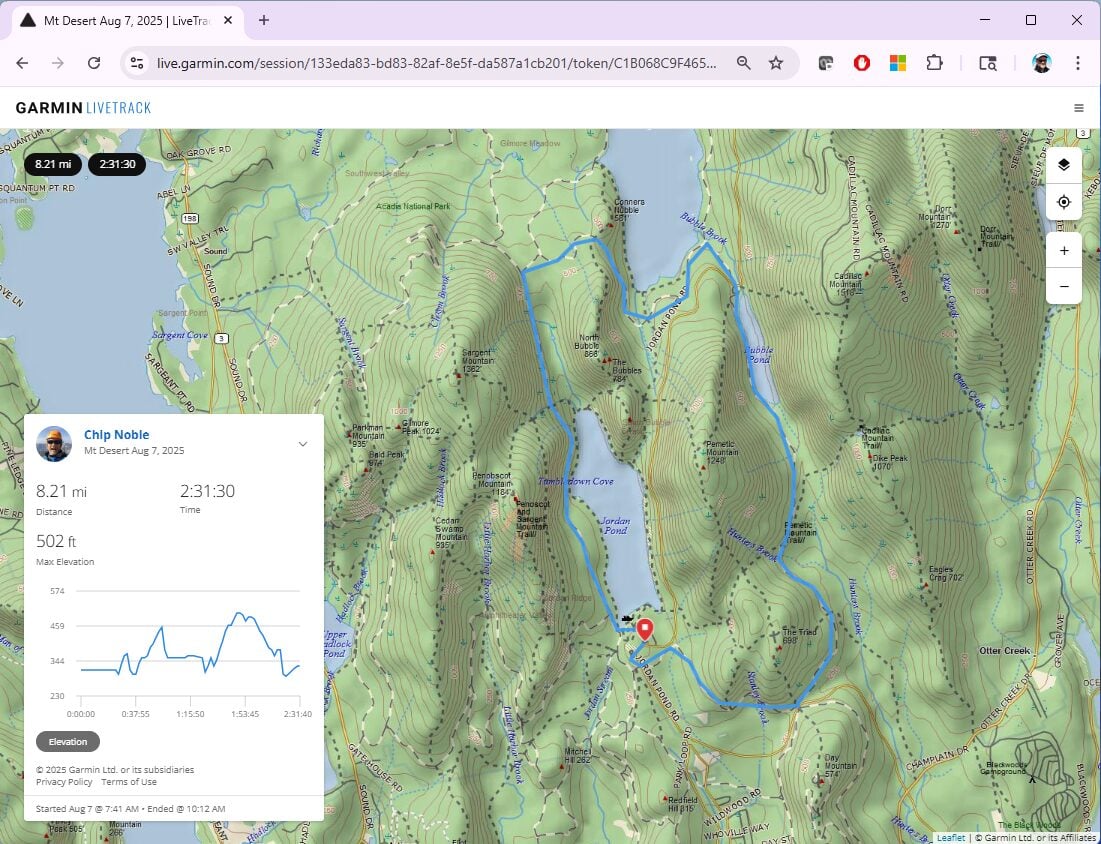1101x844 pixels.
Task: Select the Elevation chart button
Action: click(x=68, y=741)
